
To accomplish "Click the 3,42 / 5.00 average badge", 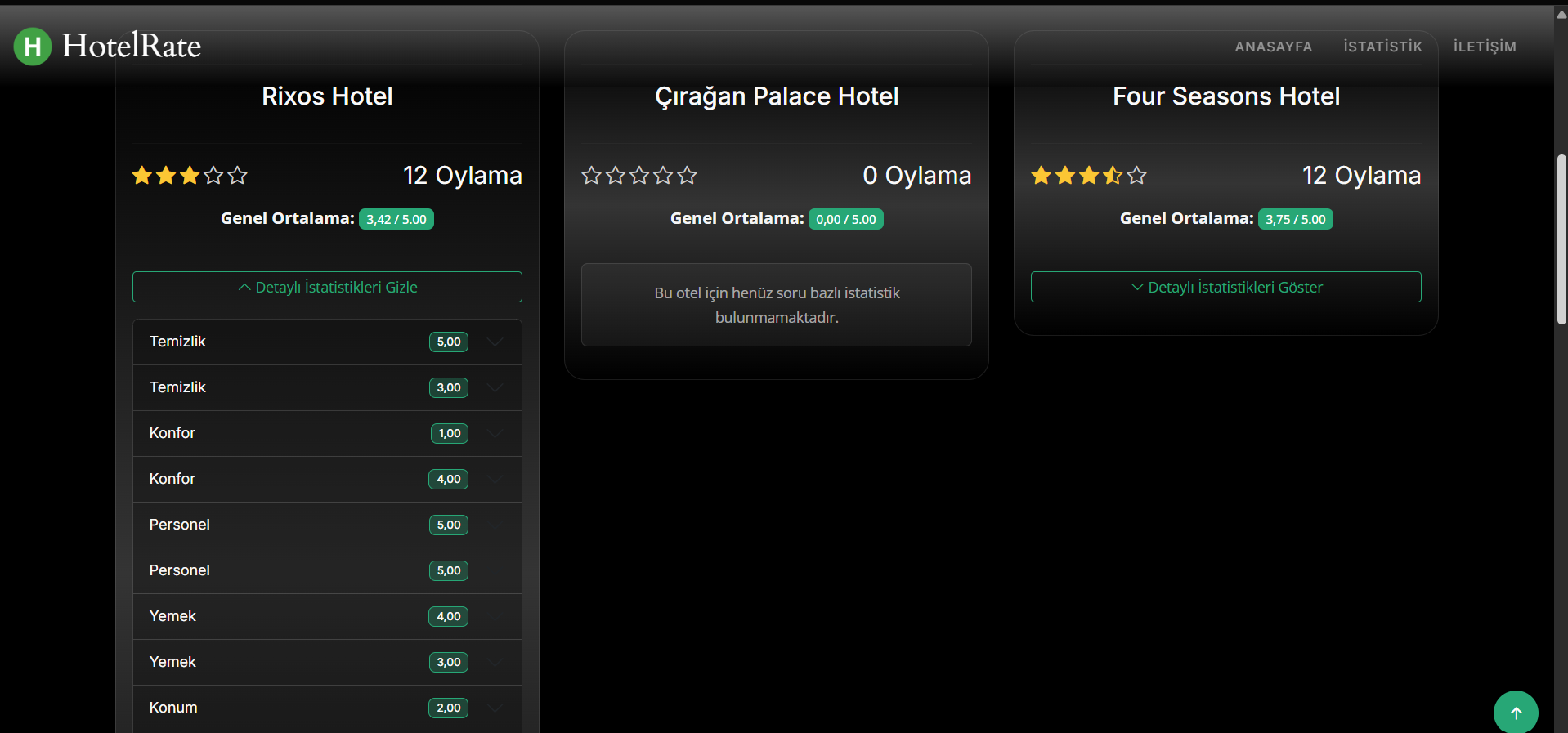I will pos(396,219).
